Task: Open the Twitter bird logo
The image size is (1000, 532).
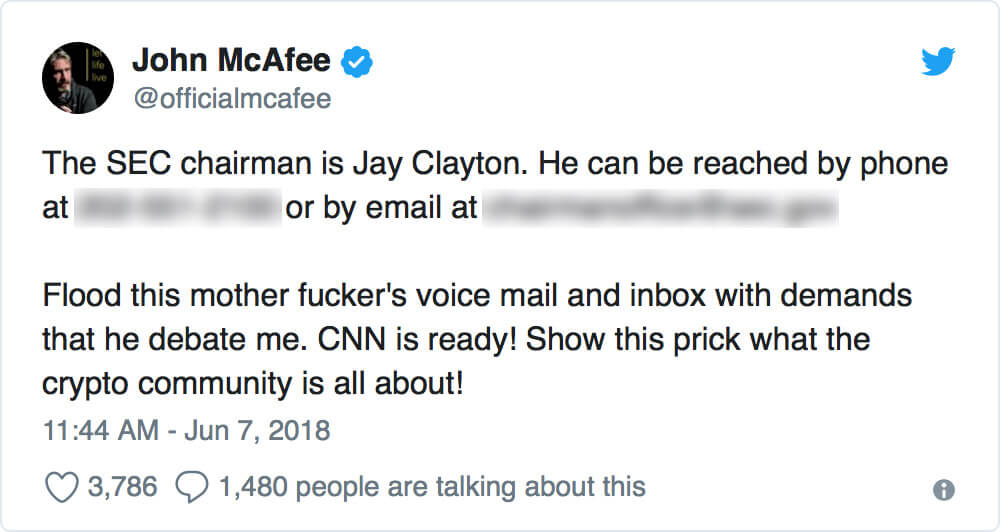Action: point(938,63)
